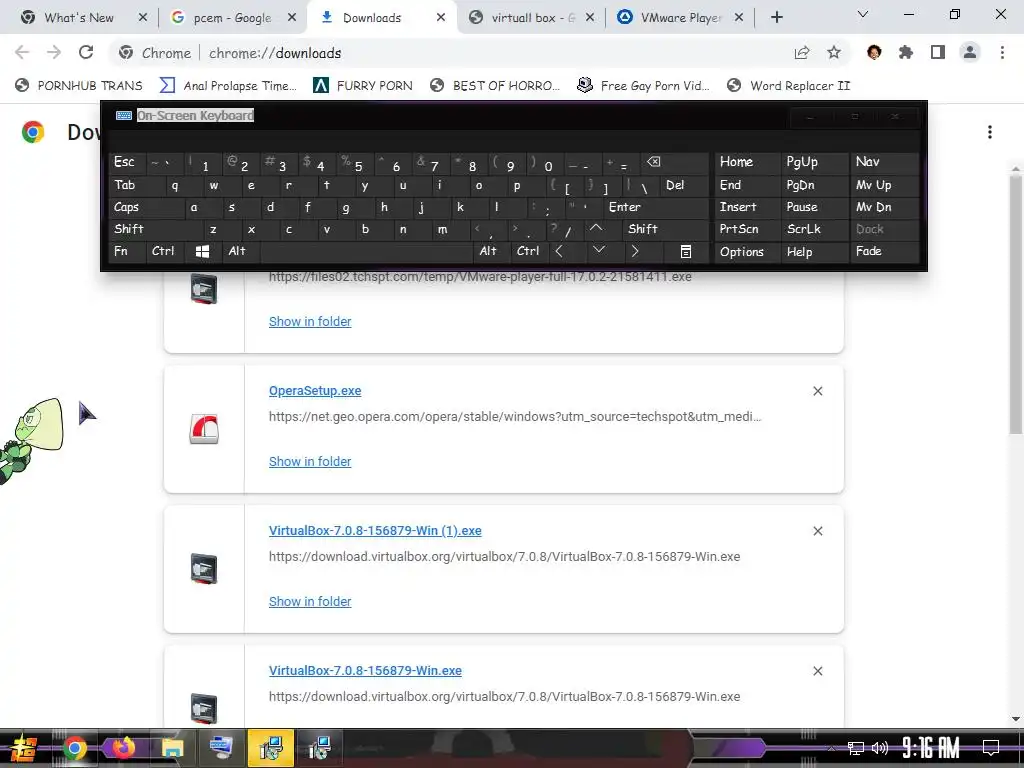This screenshot has height=768, width=1024.
Task: Remove OperaSetup.exe from downloads list
Action: (x=818, y=391)
